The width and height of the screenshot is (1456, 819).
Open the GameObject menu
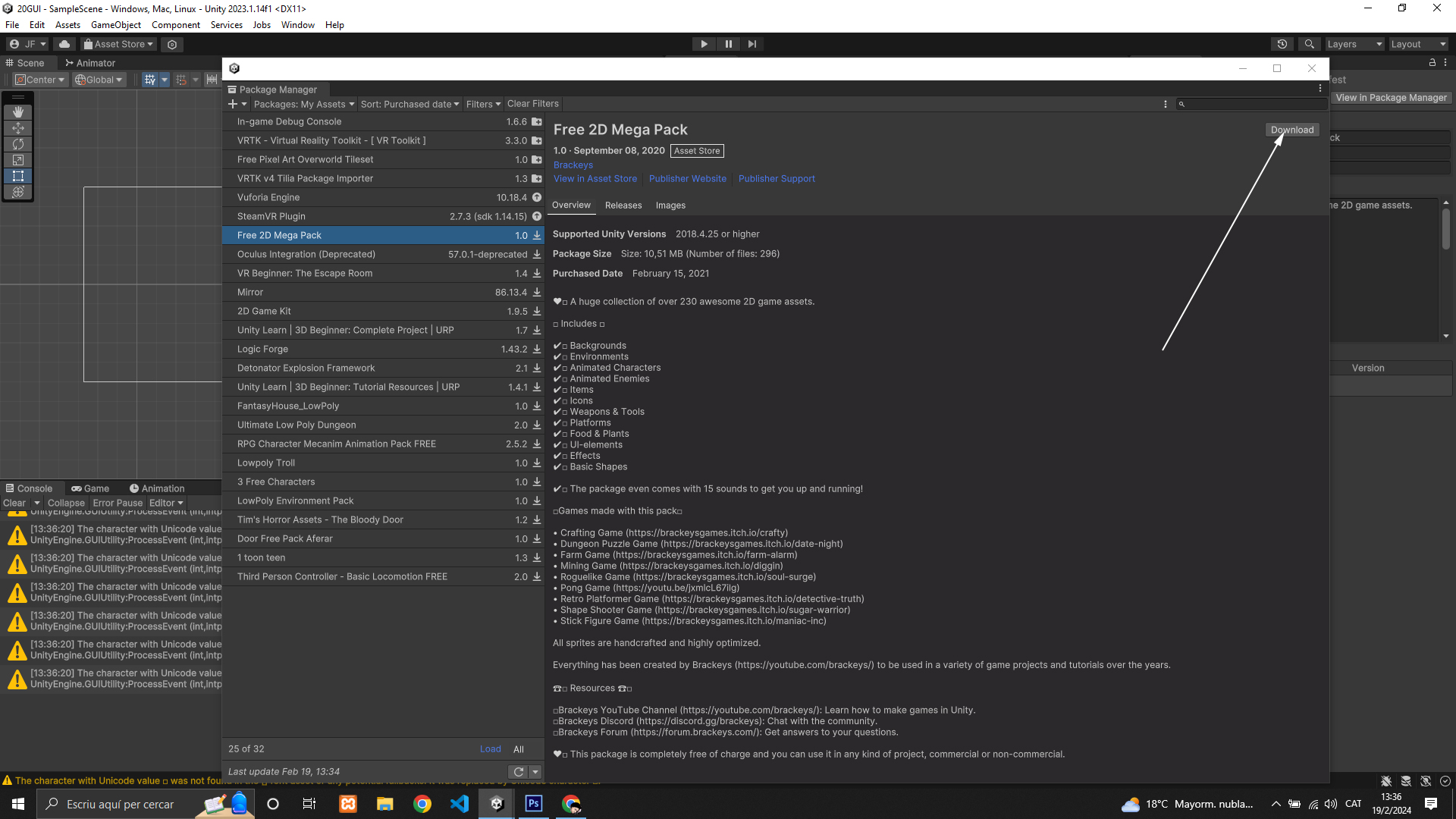click(115, 25)
